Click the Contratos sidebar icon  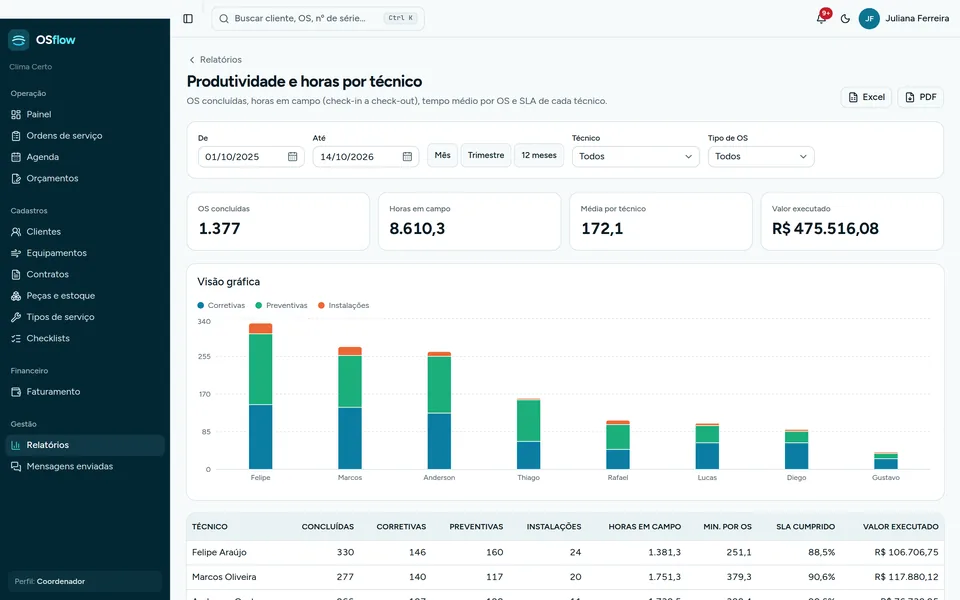tap(16, 274)
